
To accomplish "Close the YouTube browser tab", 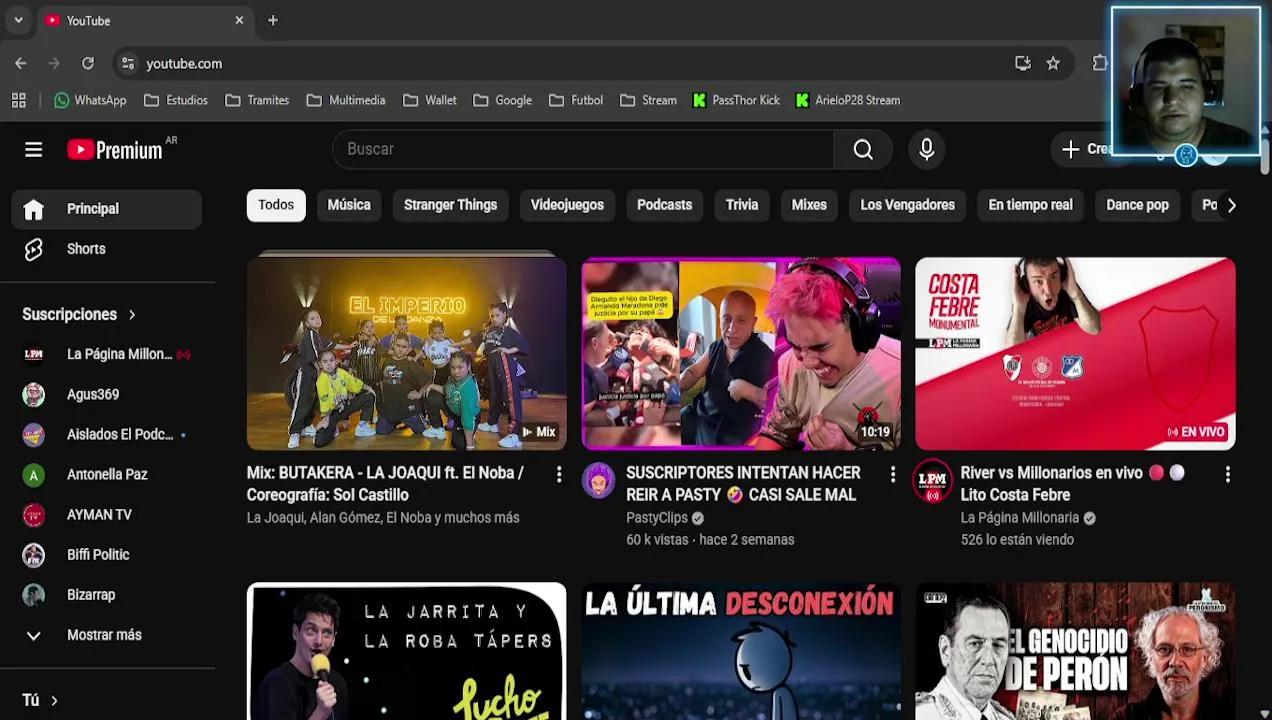I will click(239, 20).
